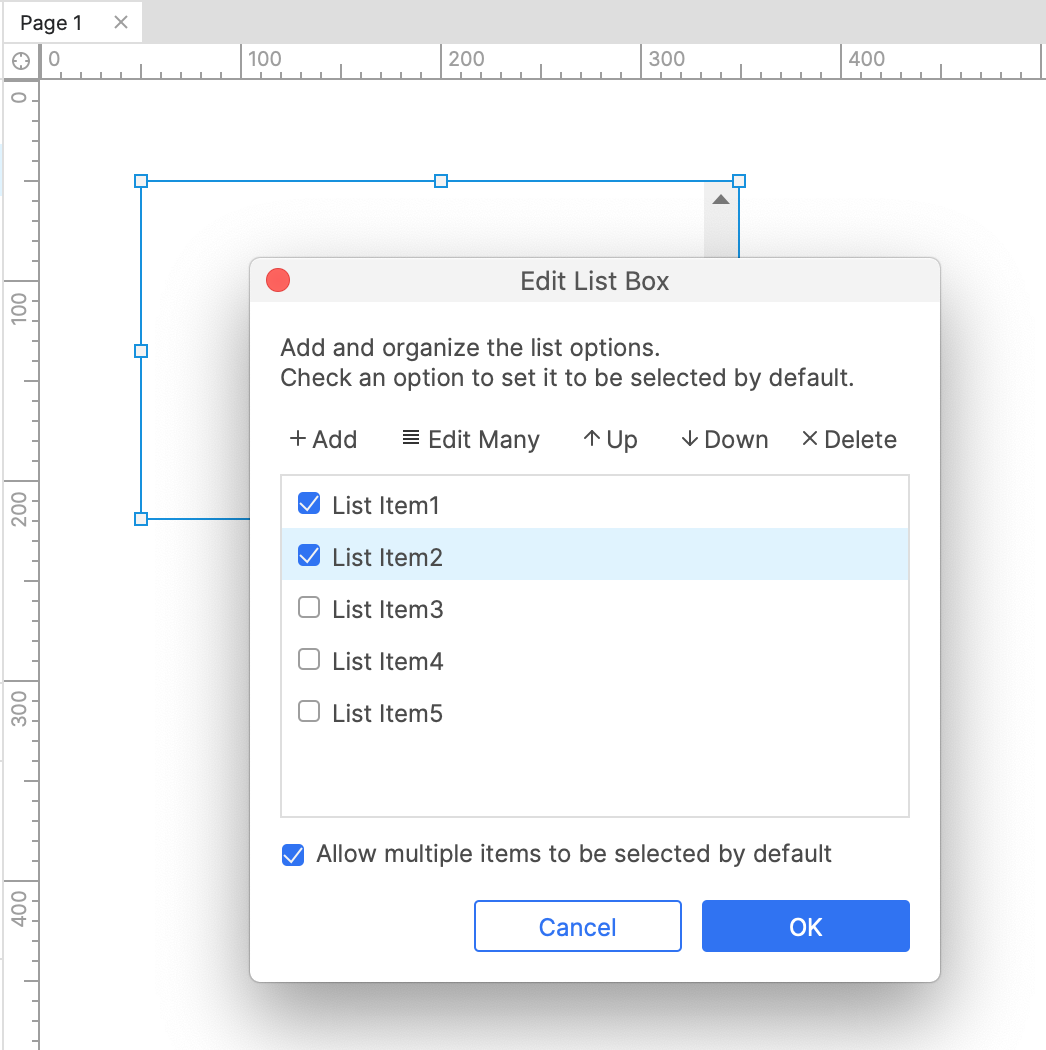Check the List Item3 checkbox
1046x1050 pixels.
tap(310, 608)
